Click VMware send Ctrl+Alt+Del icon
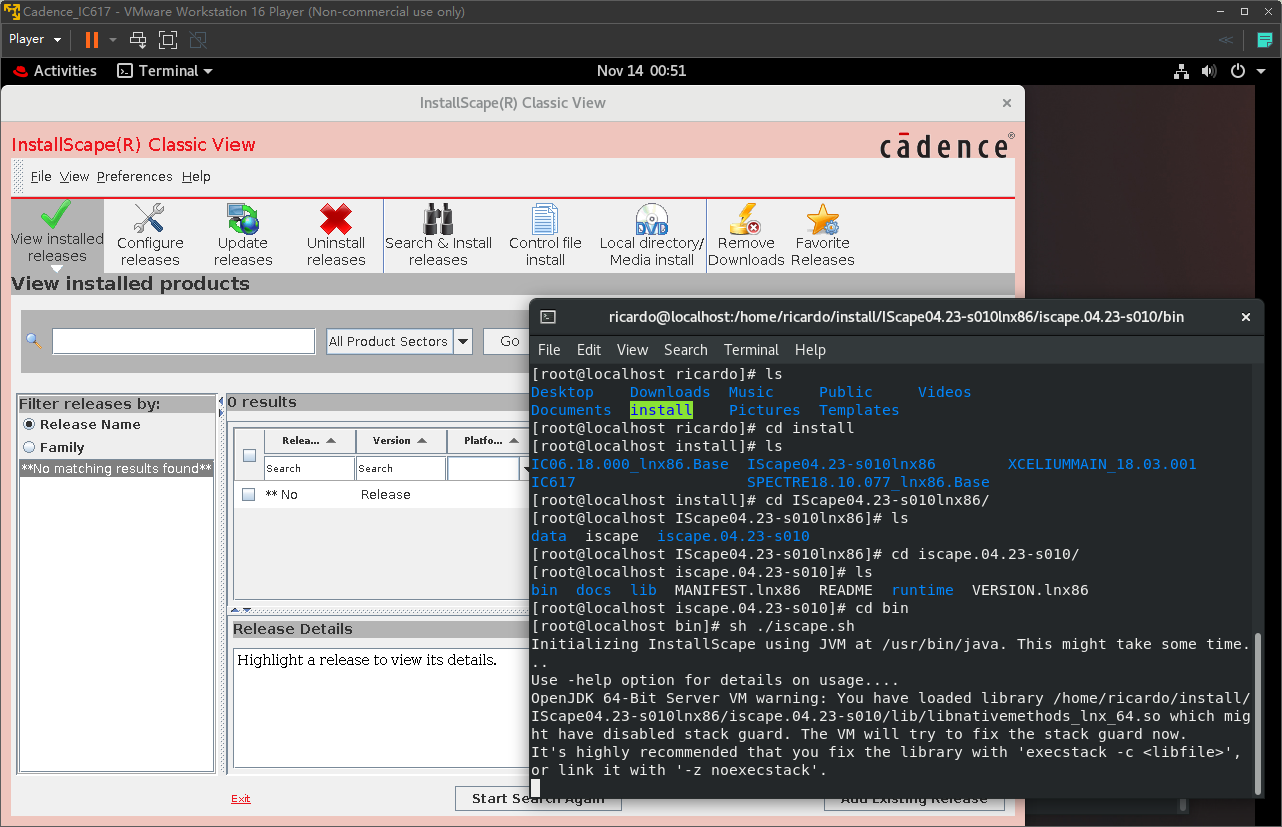Image resolution: width=1282 pixels, height=827 pixels. tap(138, 40)
